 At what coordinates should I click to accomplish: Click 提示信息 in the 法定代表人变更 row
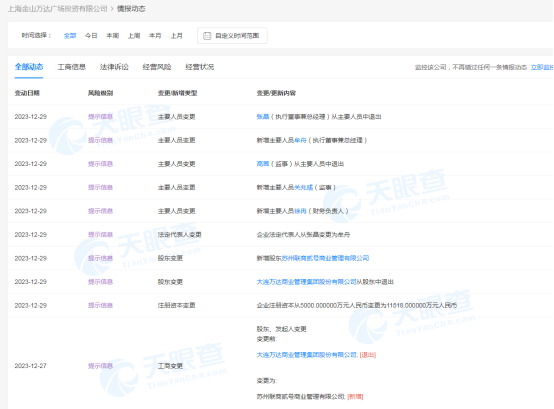[100, 235]
